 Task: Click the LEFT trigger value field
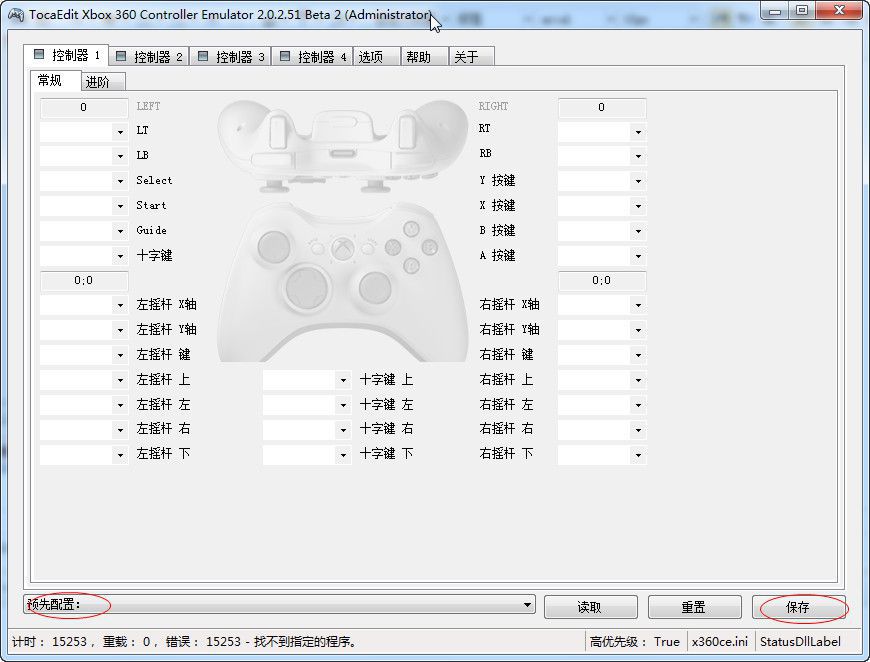pyautogui.click(x=84, y=108)
